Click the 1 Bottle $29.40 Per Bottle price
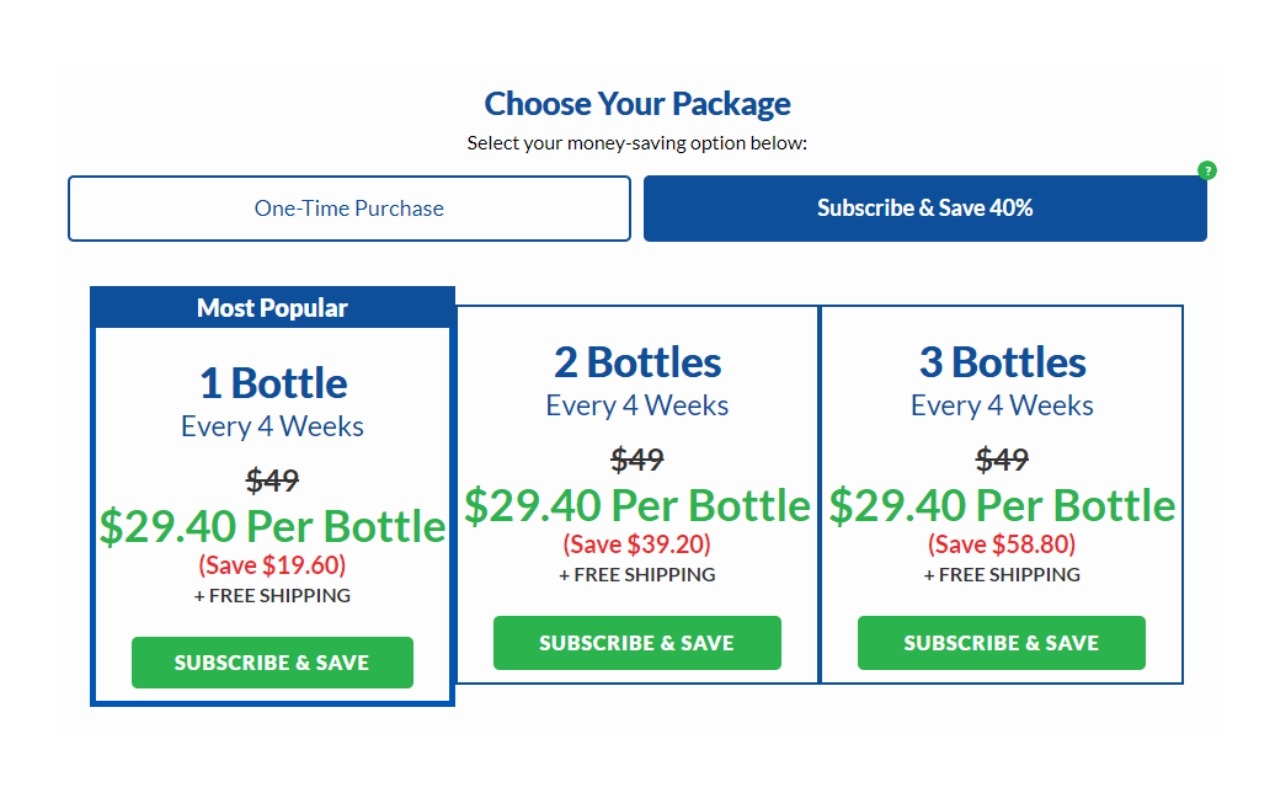Image resolution: width=1280 pixels, height=800 pixels. pyautogui.click(x=272, y=526)
